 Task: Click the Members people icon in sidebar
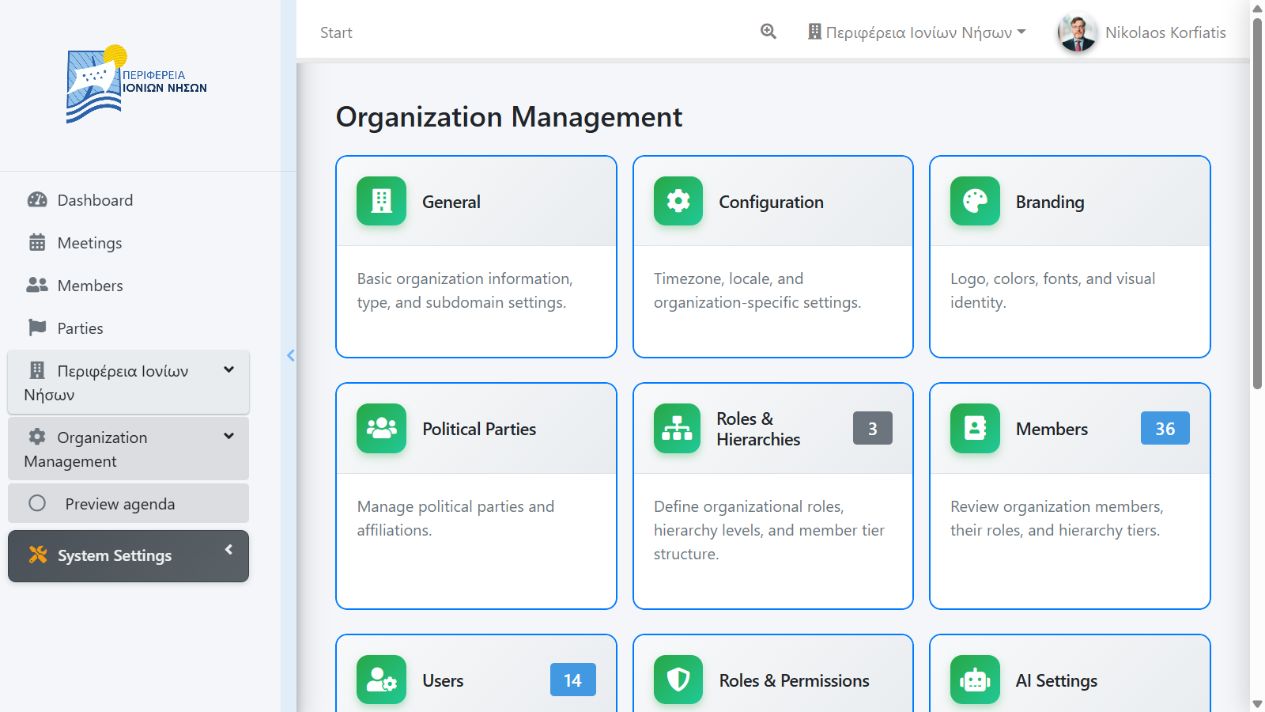[37, 285]
